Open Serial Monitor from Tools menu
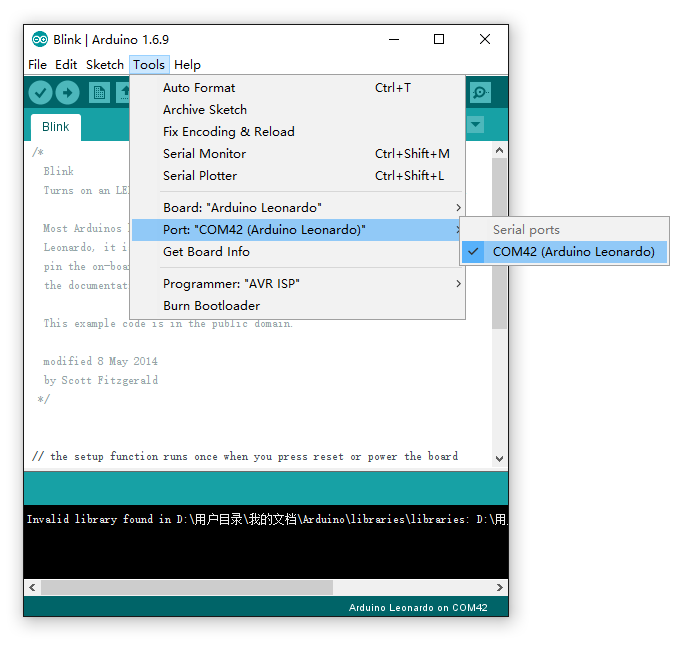The image size is (684, 651). 298,154
